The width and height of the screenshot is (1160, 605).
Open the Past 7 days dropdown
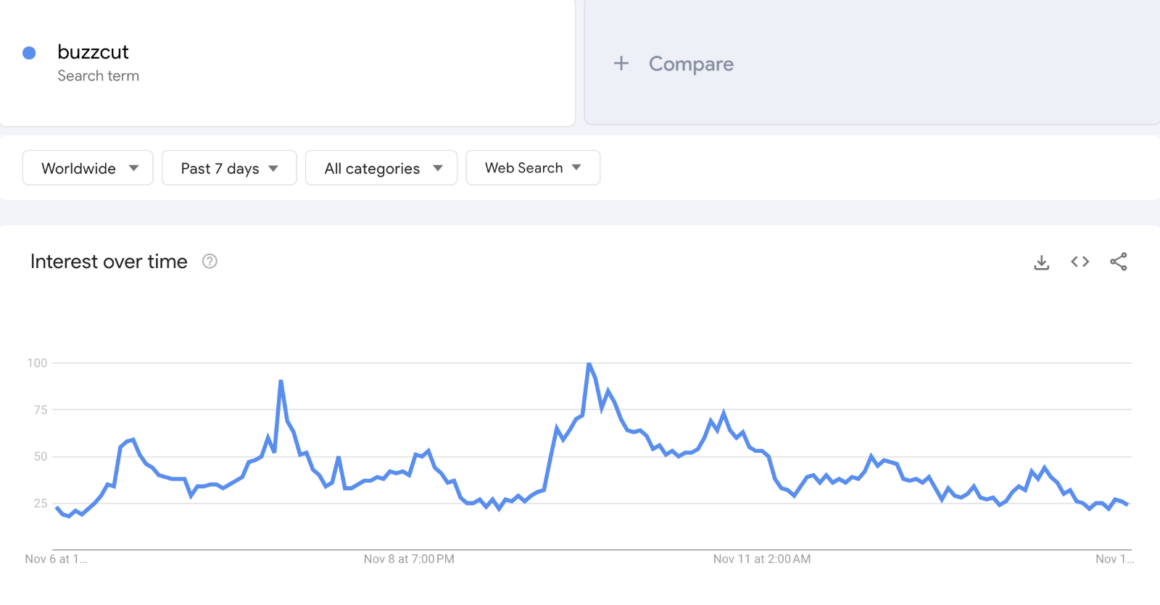point(229,168)
